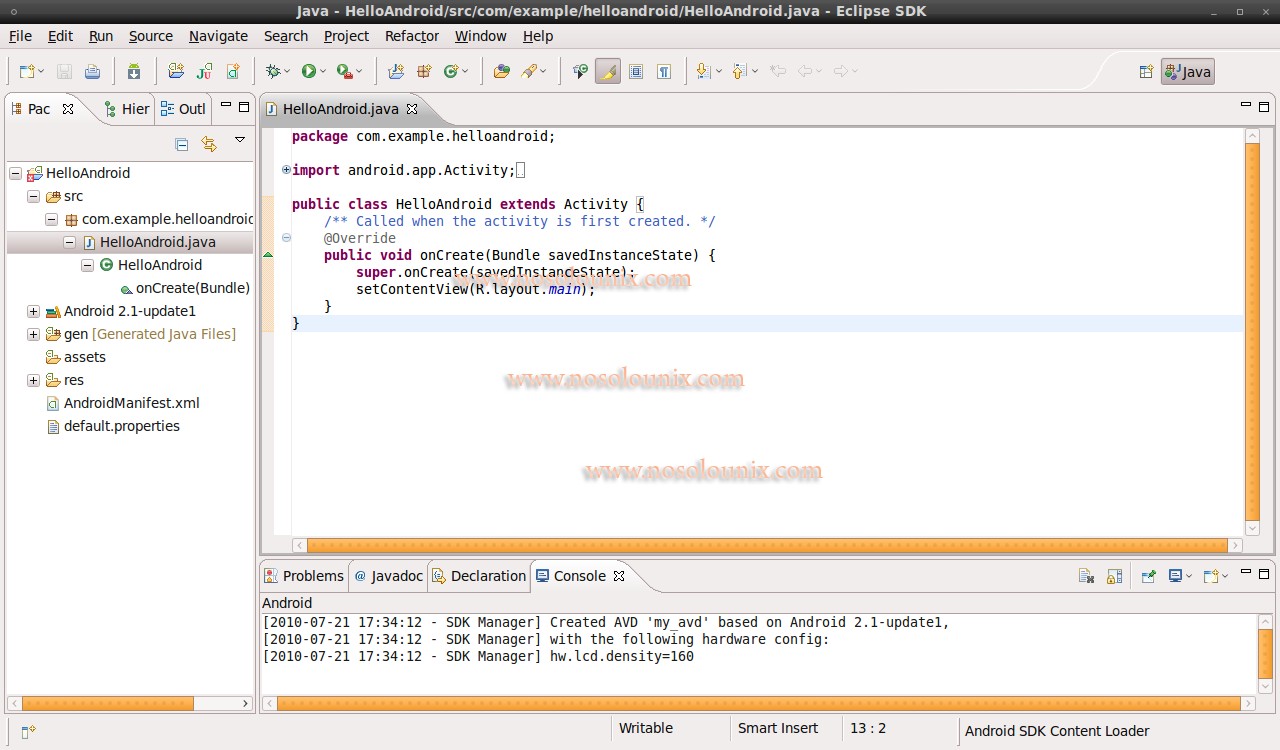1280x750 pixels.
Task: Start a Debug session from the toolbar
Action: [274, 71]
